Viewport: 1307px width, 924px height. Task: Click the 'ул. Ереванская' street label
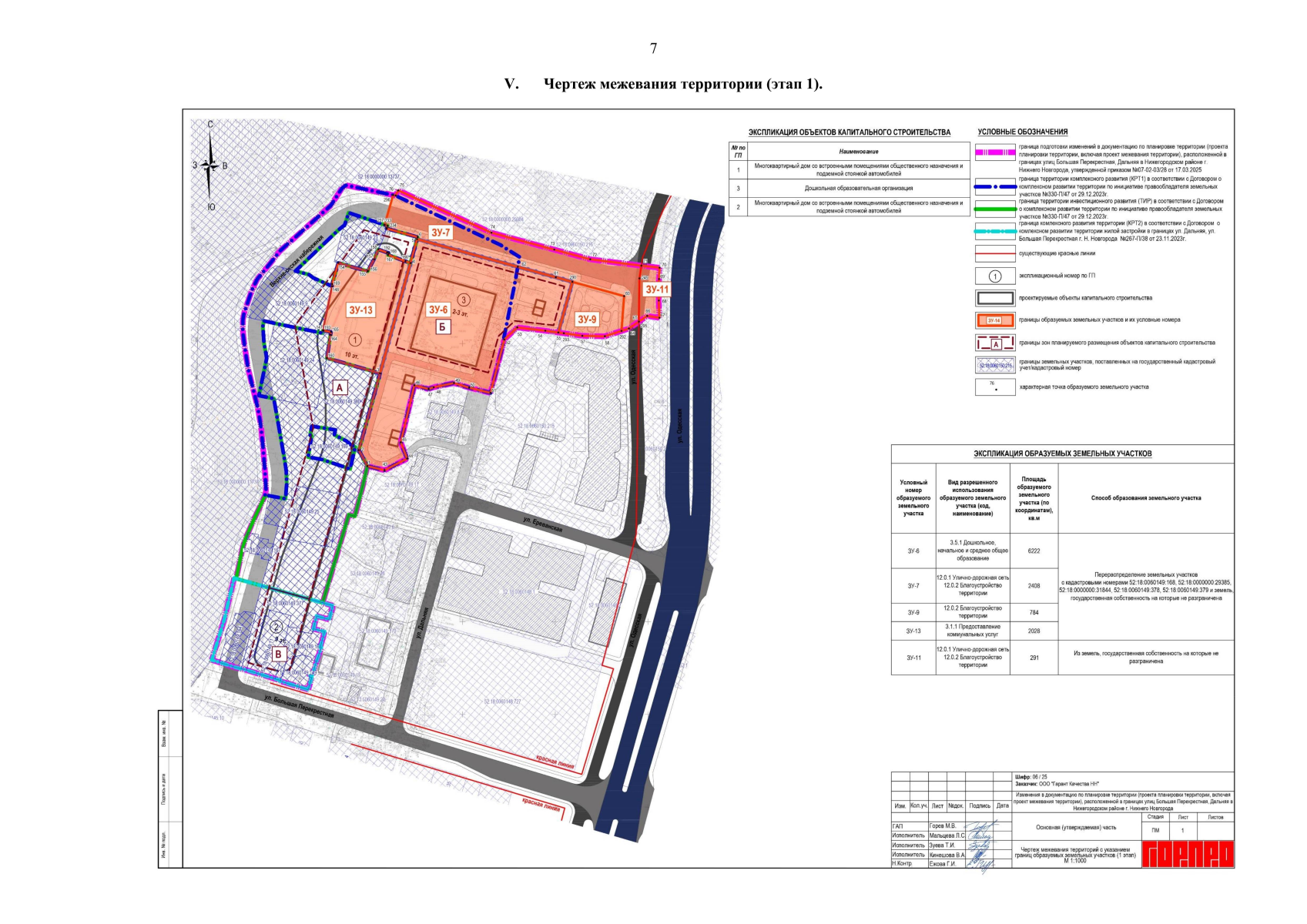543,525
